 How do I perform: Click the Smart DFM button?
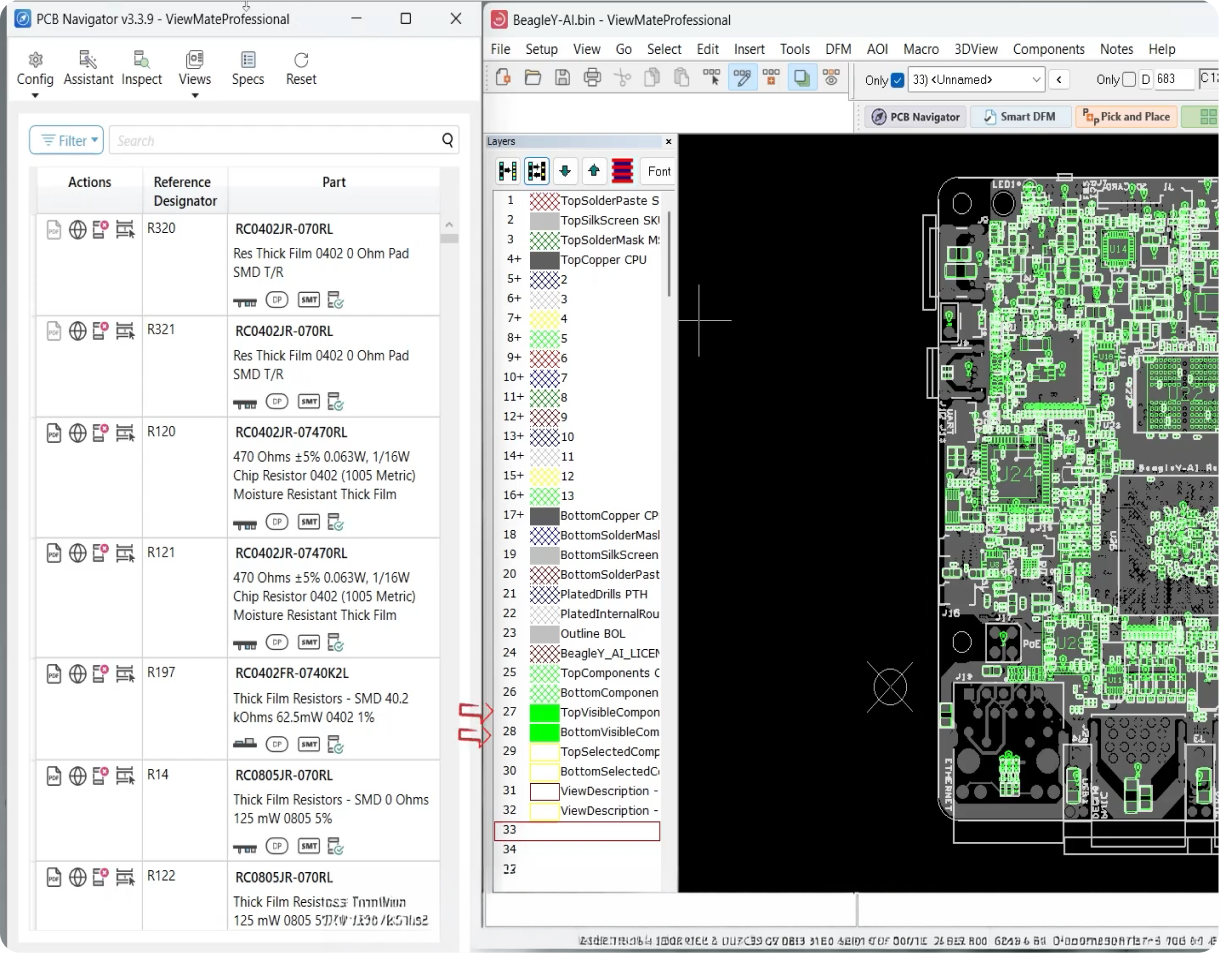click(1020, 117)
